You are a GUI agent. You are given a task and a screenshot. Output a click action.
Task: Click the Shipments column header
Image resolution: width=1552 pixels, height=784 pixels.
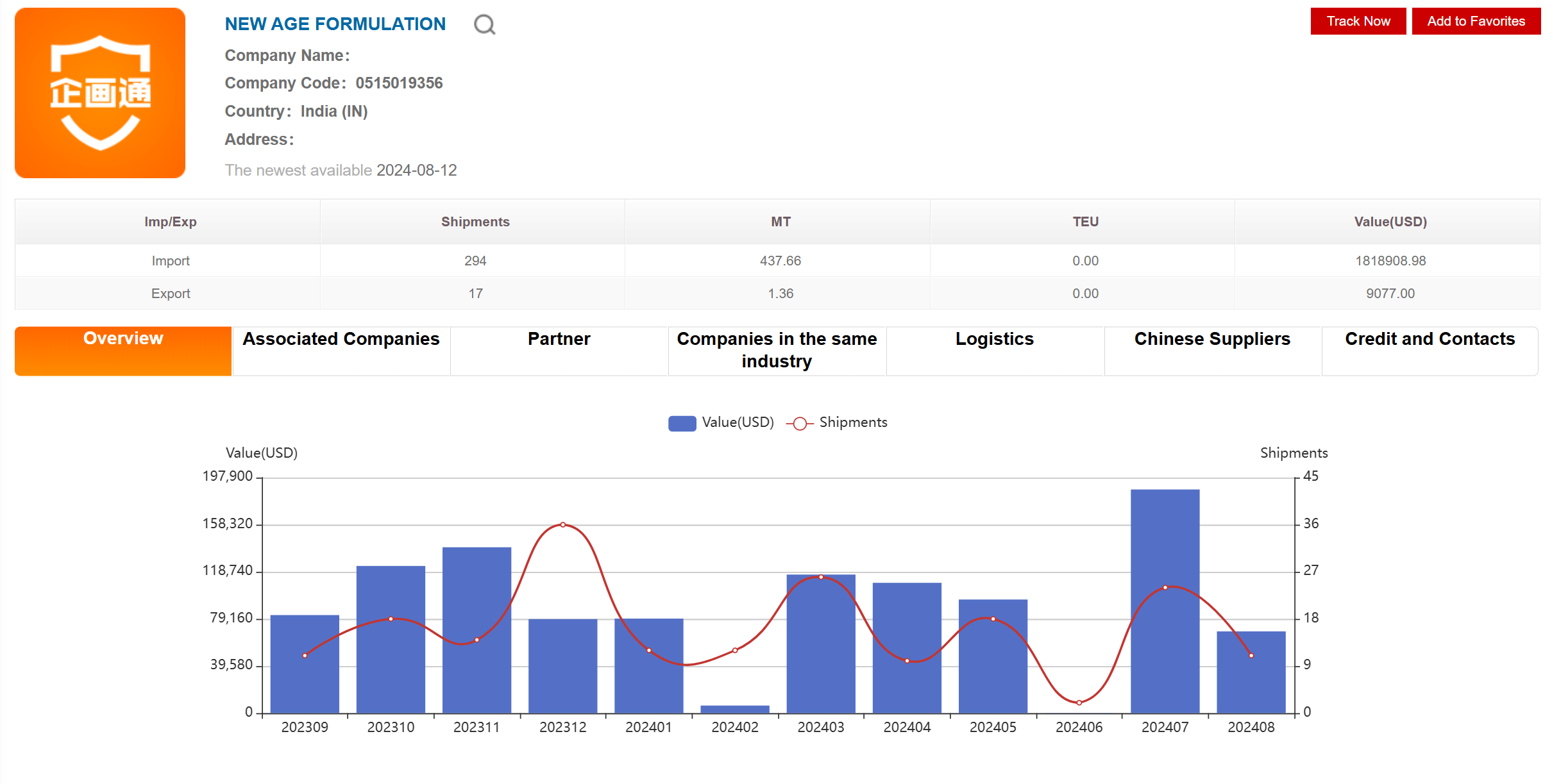pyautogui.click(x=475, y=222)
